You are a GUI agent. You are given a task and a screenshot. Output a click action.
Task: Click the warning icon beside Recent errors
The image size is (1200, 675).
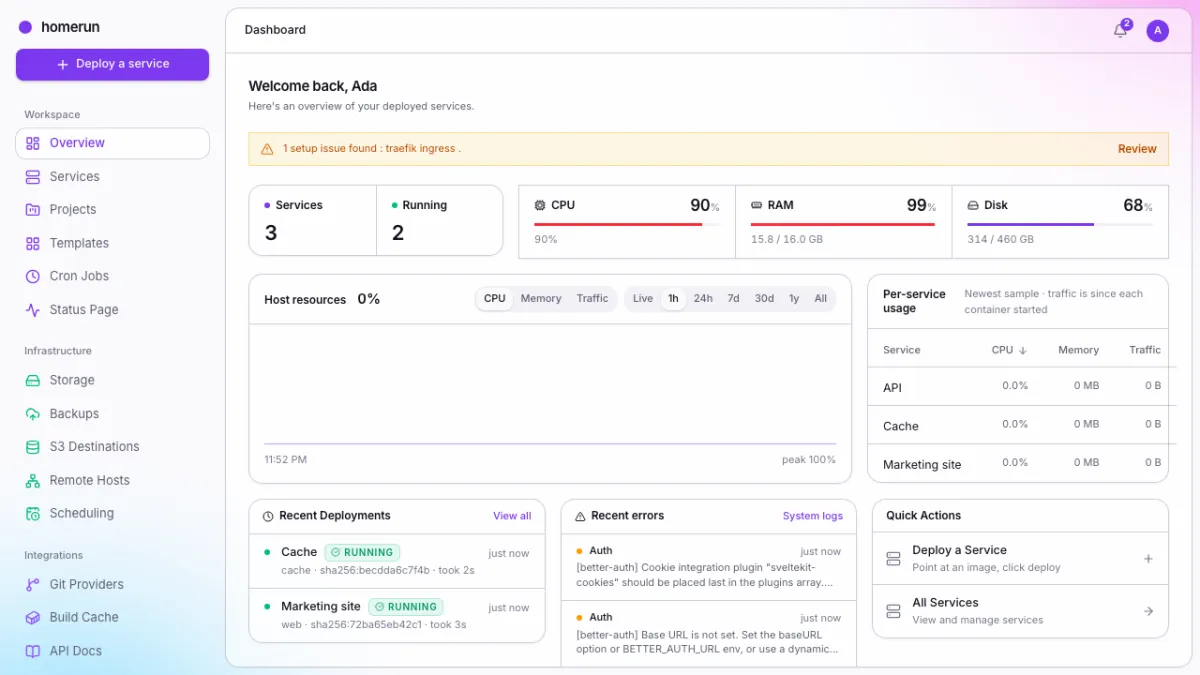580,516
